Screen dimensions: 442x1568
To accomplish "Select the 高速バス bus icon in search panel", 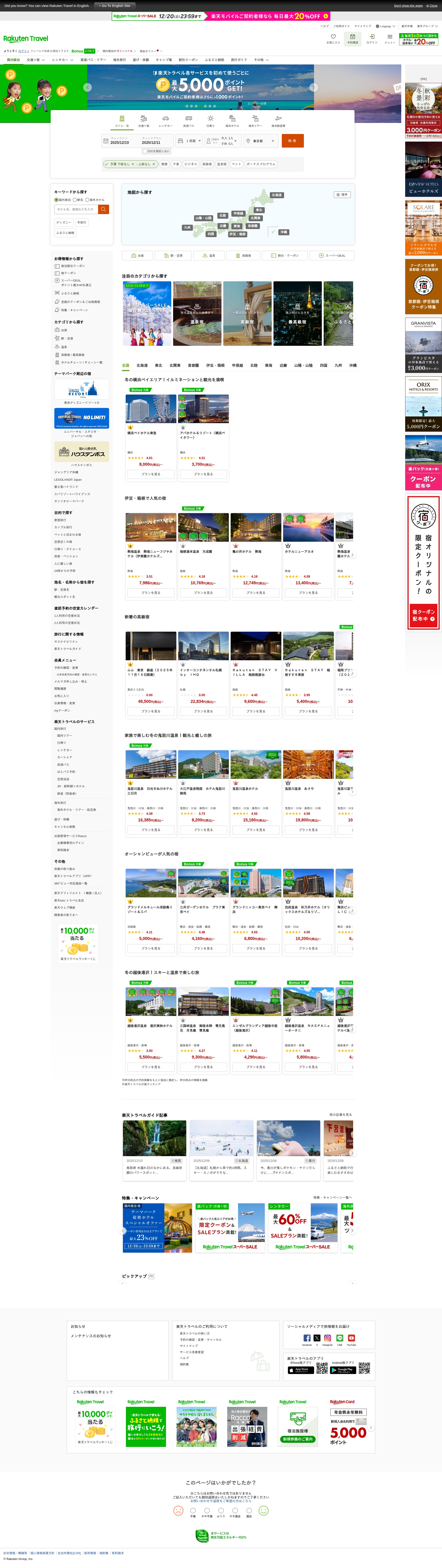I will click(x=189, y=121).
